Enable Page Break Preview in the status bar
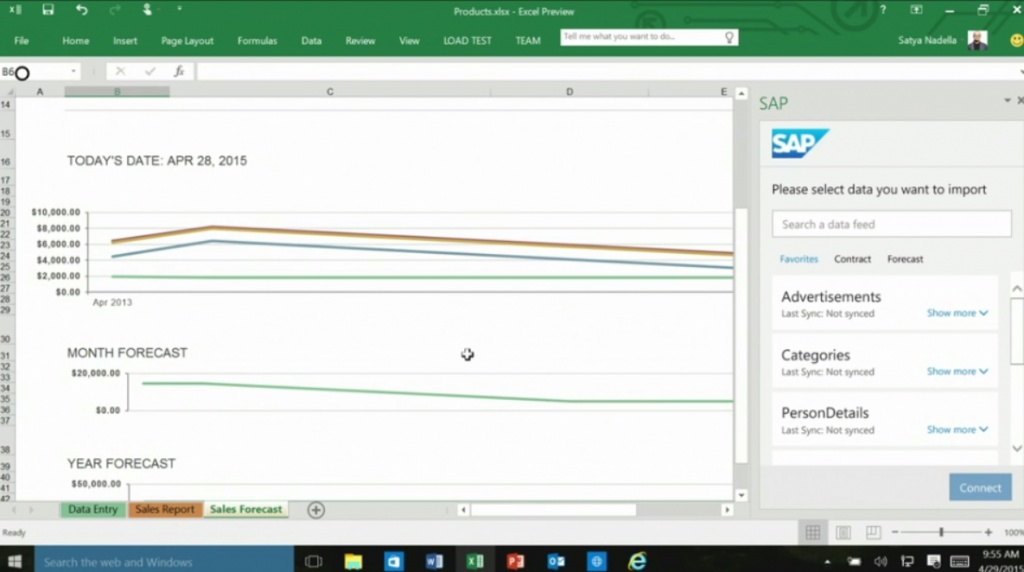 tap(872, 533)
